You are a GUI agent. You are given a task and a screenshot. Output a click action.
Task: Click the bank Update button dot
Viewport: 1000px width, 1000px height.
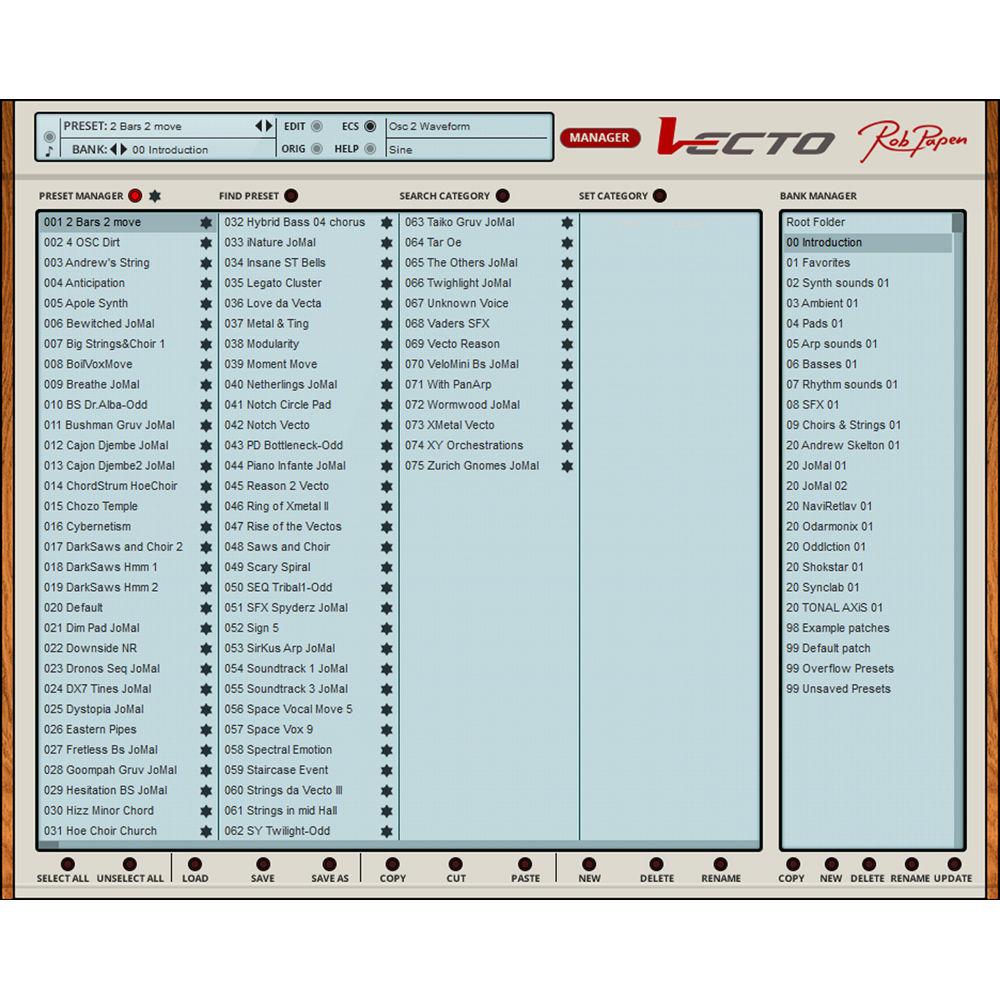(x=953, y=864)
